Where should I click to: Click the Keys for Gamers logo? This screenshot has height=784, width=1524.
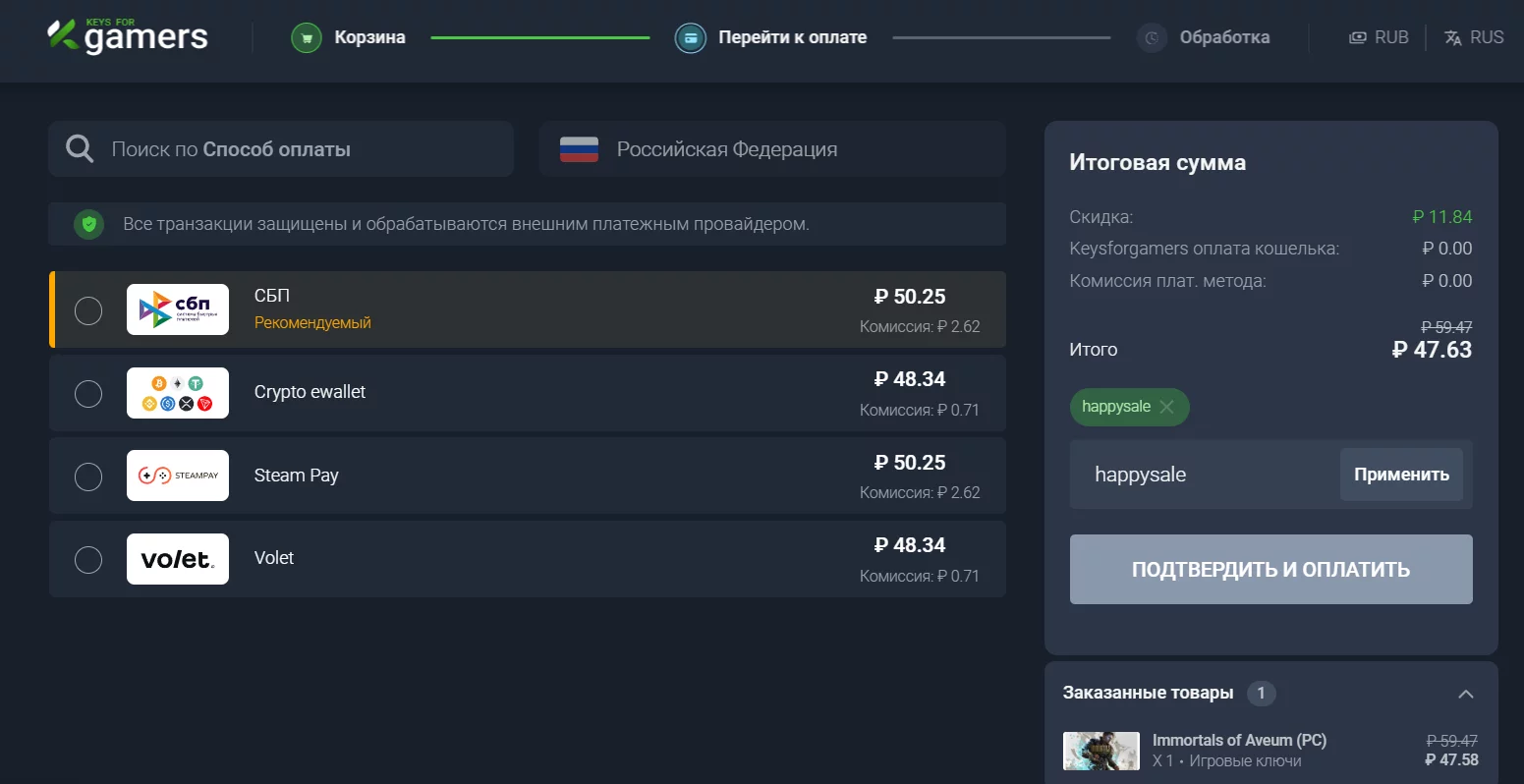128,36
